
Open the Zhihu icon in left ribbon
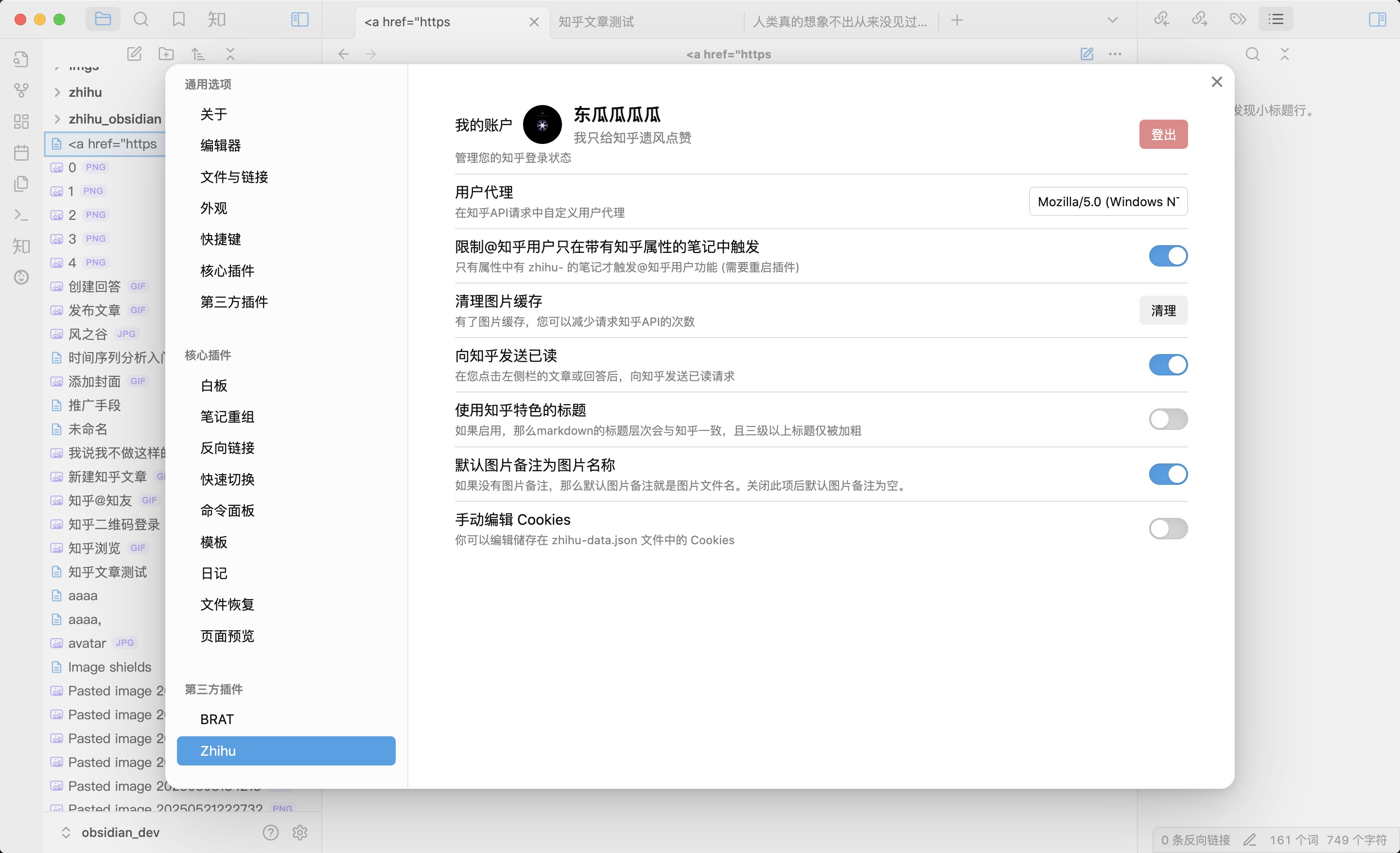pyautogui.click(x=21, y=246)
